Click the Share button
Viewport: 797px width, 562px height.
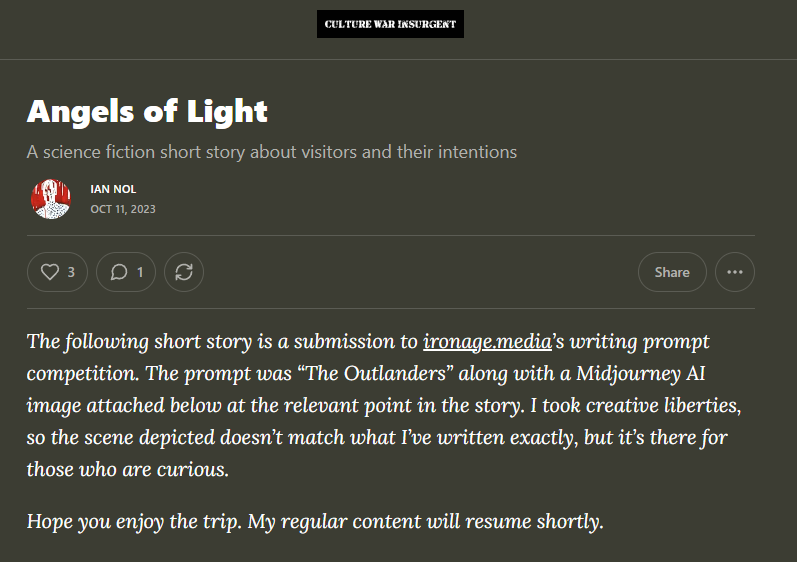[672, 272]
